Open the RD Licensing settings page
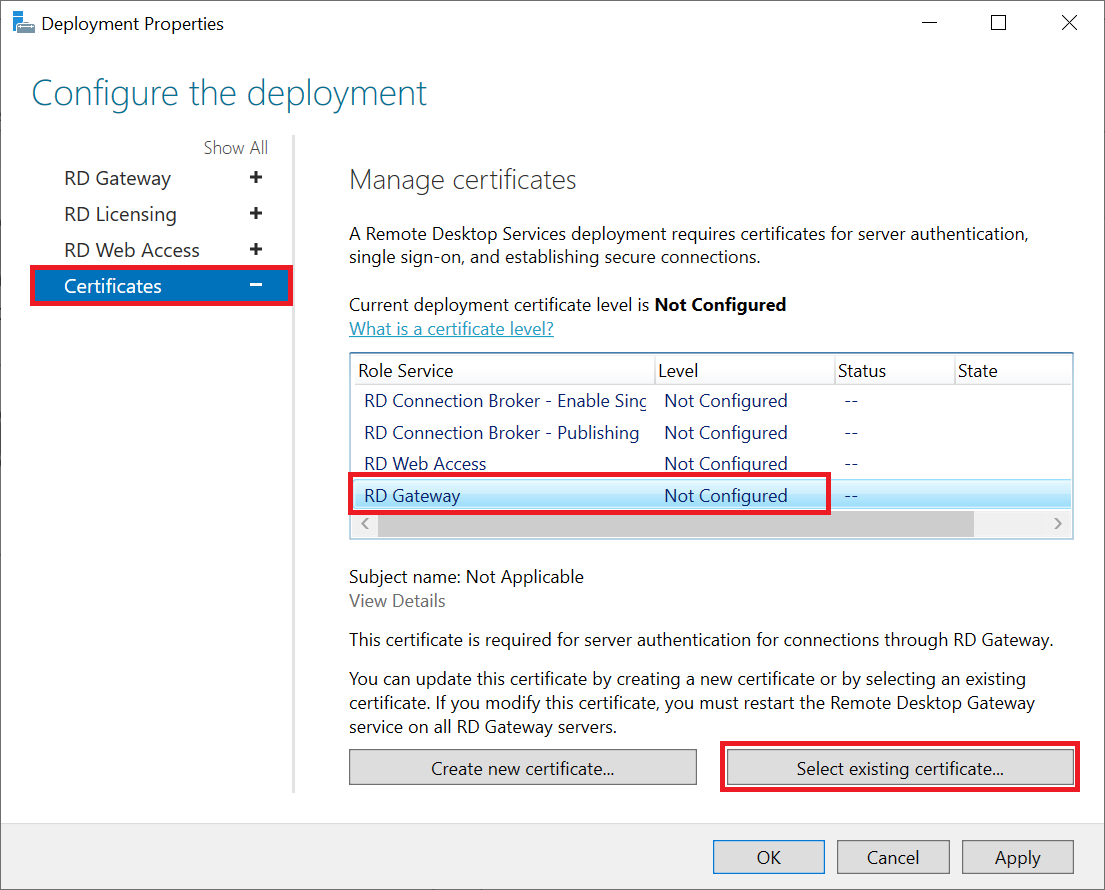The height and width of the screenshot is (890, 1105). pyautogui.click(x=121, y=214)
